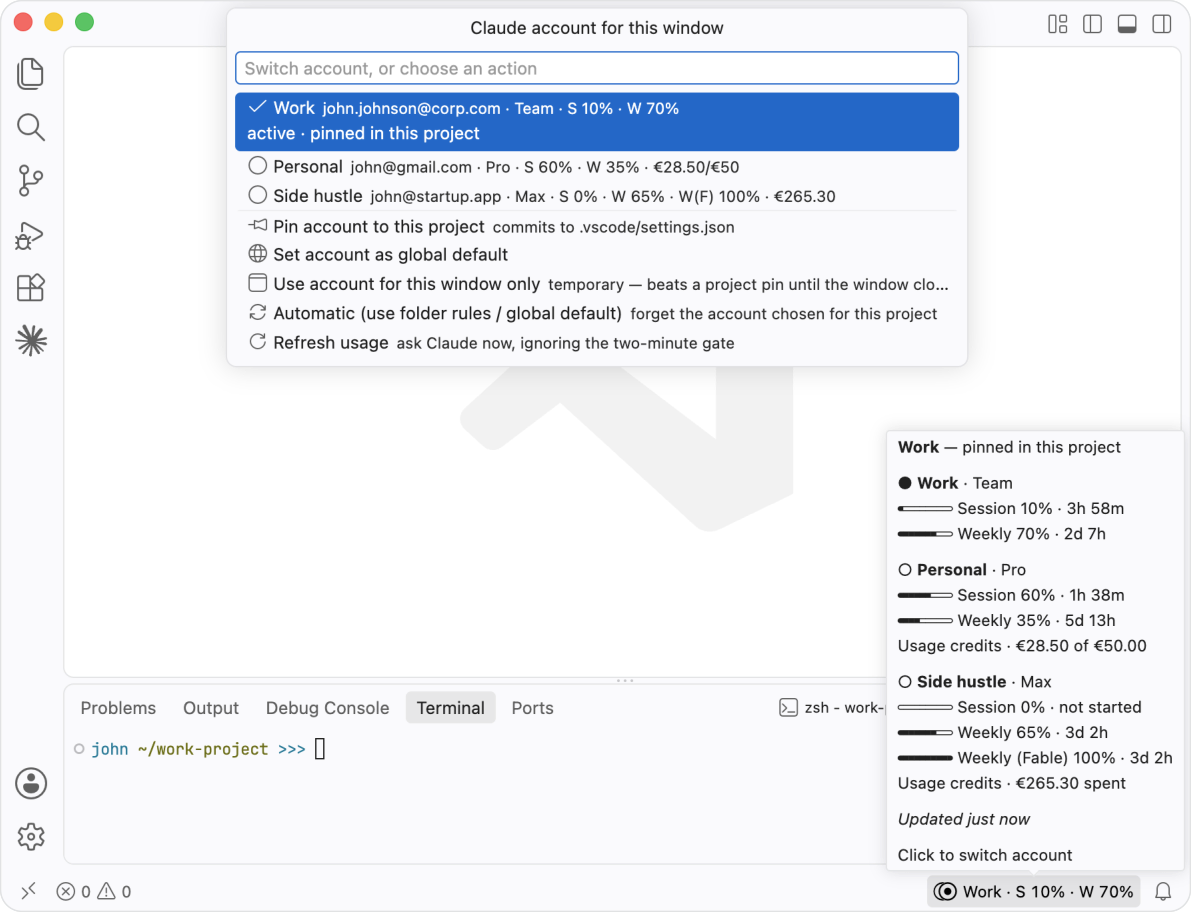This screenshot has width=1191, height=912.
Task: Open Source Control view
Action: pyautogui.click(x=30, y=181)
